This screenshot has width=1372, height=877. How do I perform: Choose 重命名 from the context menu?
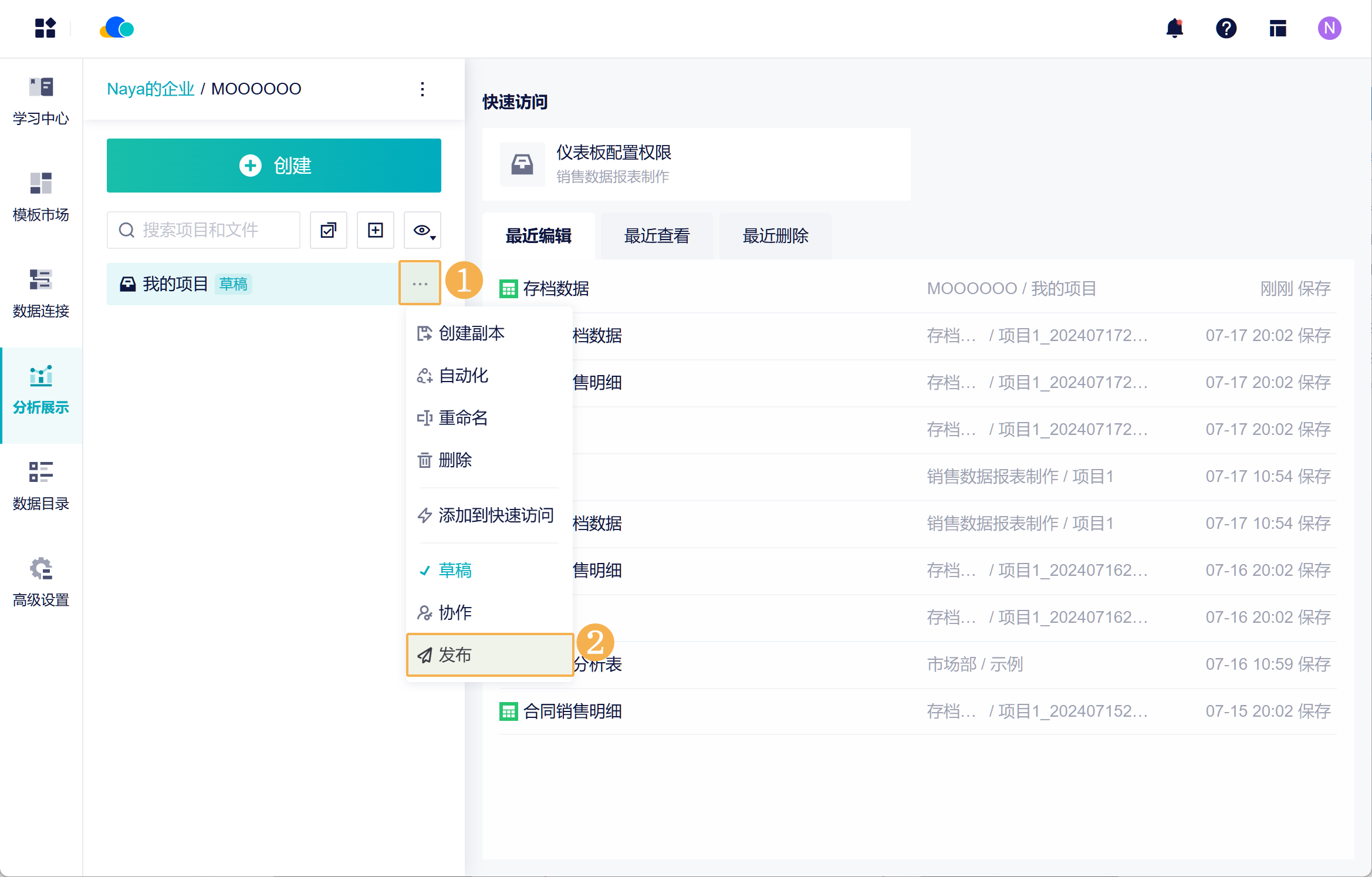coord(489,418)
